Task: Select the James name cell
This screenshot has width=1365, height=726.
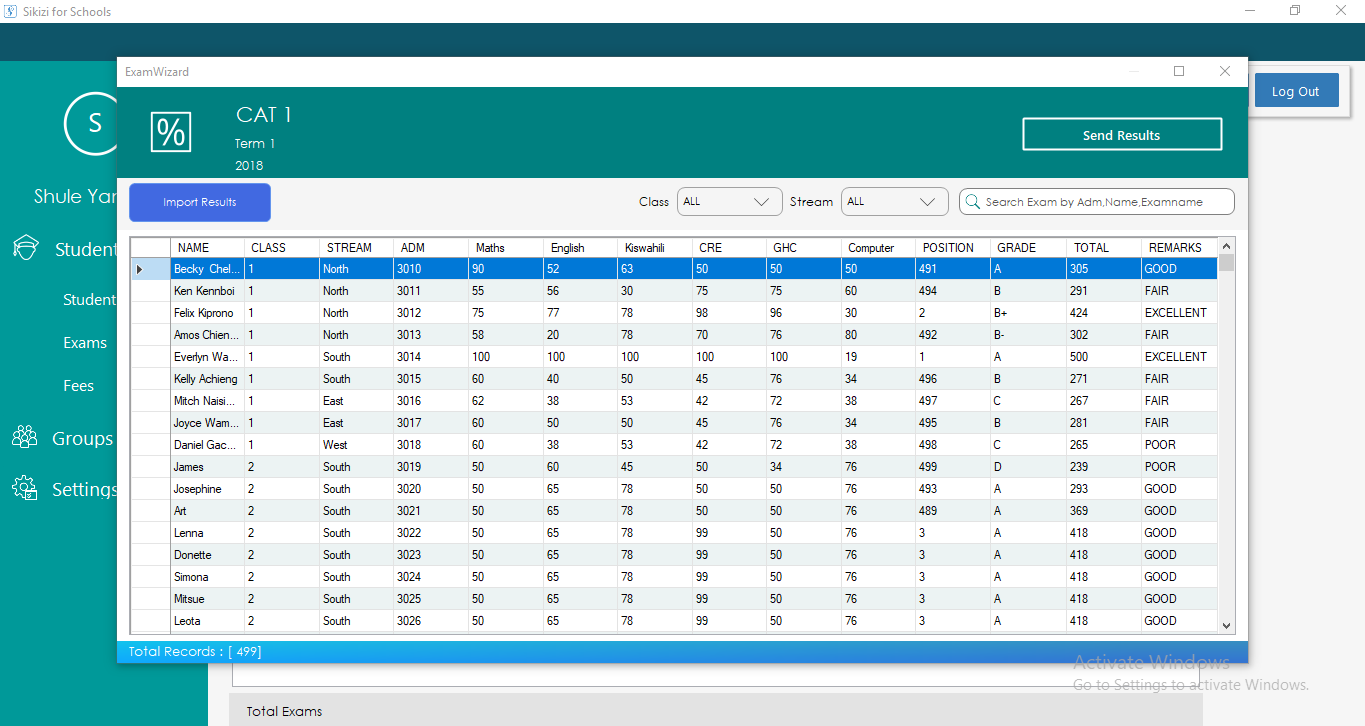Action: pos(207,467)
